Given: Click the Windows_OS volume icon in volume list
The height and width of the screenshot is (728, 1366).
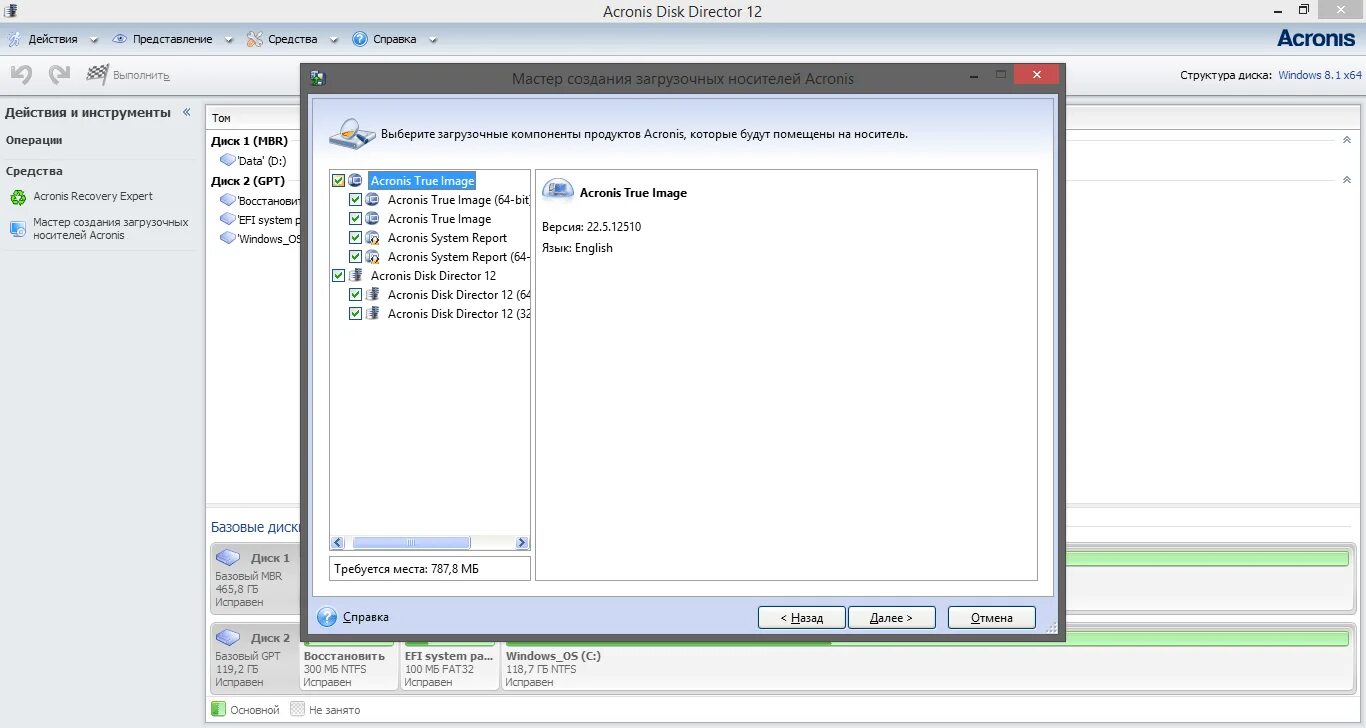Looking at the screenshot, I should click(228, 239).
